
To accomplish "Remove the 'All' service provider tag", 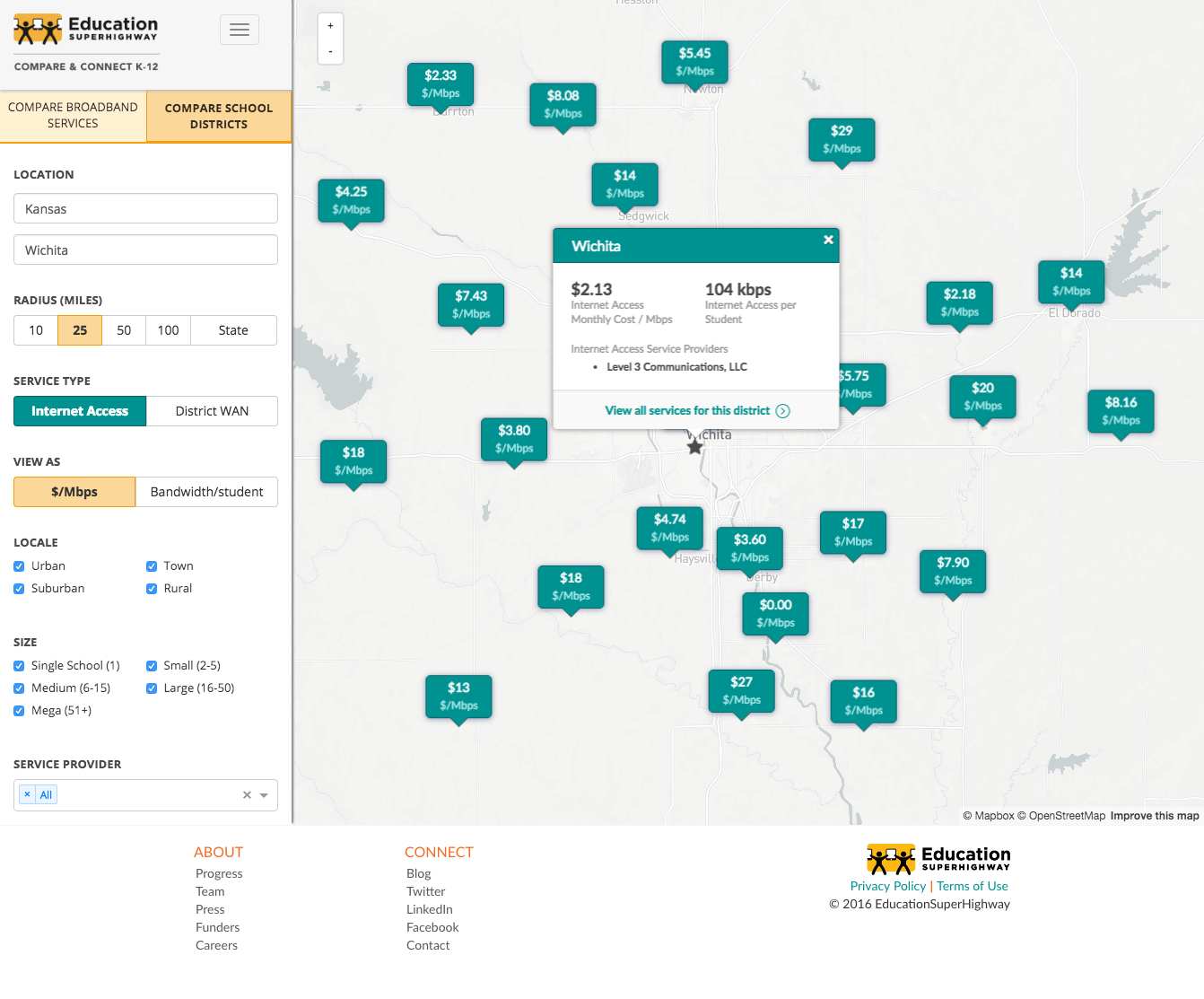I will tap(27, 794).
